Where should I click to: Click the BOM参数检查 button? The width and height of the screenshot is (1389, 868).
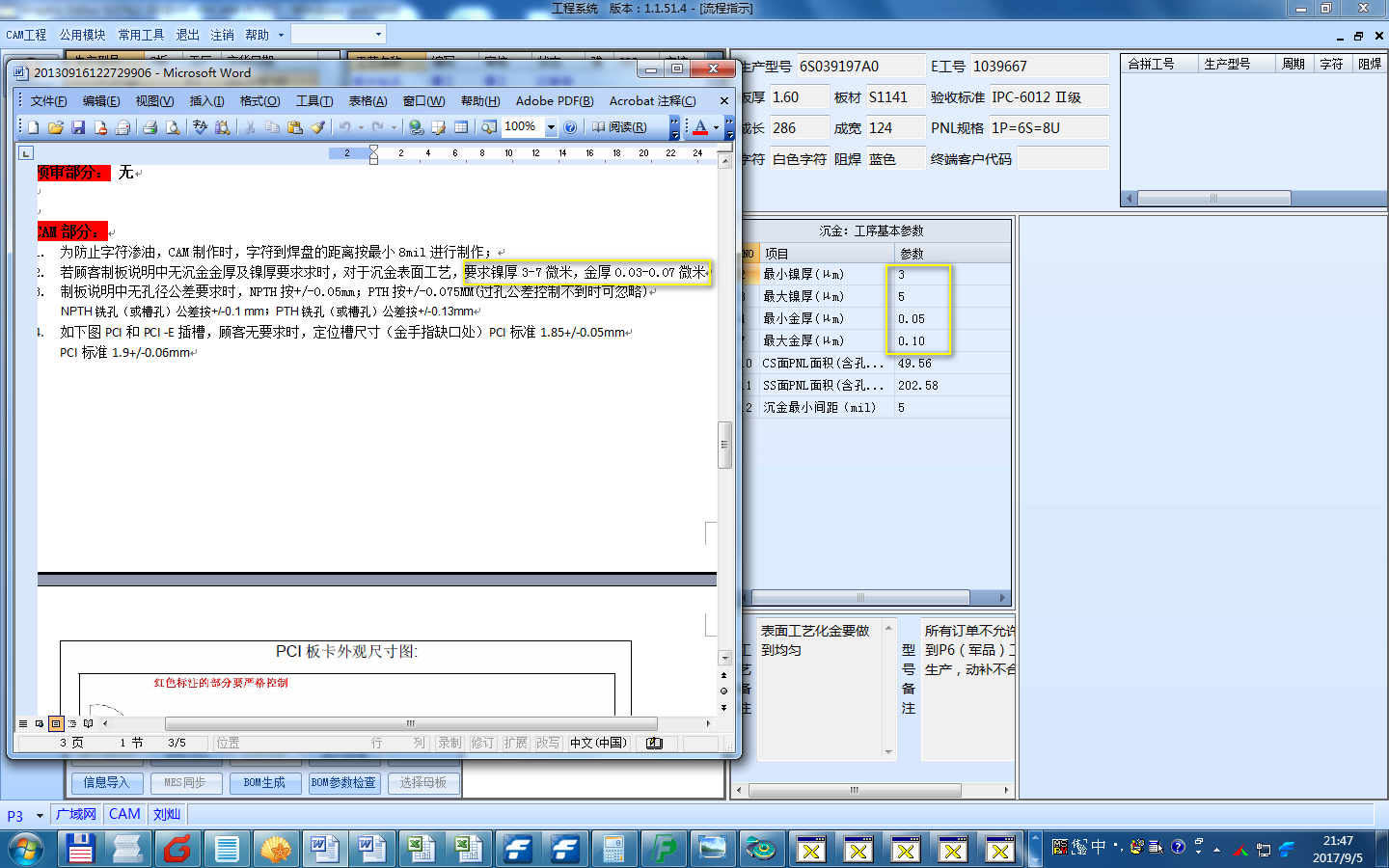coord(343,782)
